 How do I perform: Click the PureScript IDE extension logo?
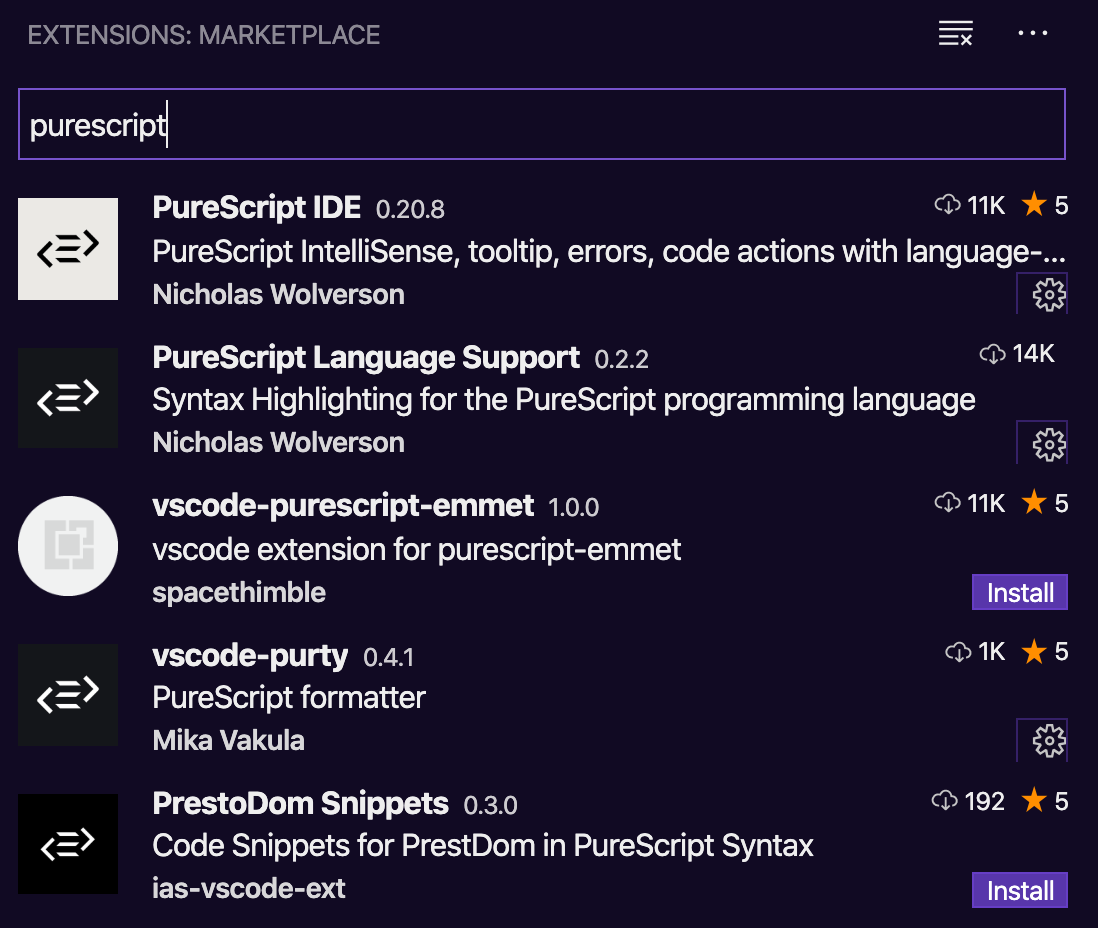pyautogui.click(x=68, y=249)
